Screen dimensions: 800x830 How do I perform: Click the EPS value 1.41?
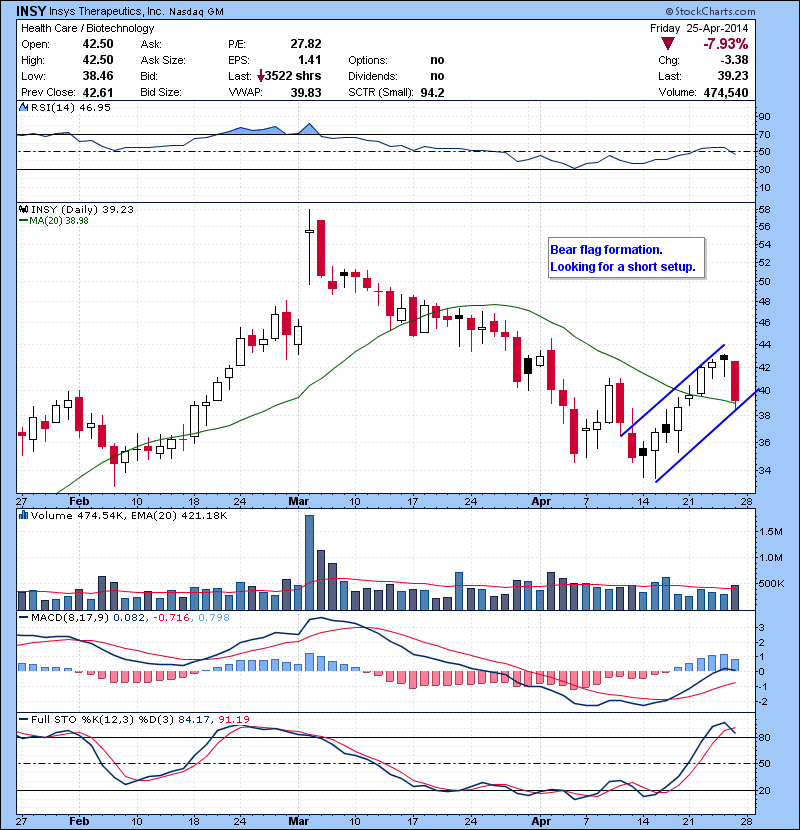point(310,60)
